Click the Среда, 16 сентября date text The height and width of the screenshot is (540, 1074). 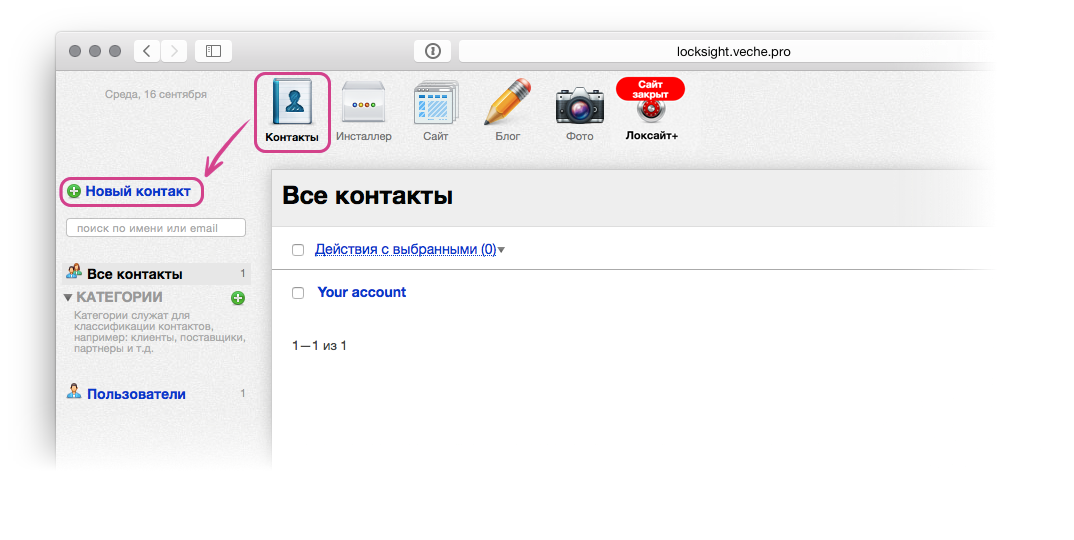155,94
